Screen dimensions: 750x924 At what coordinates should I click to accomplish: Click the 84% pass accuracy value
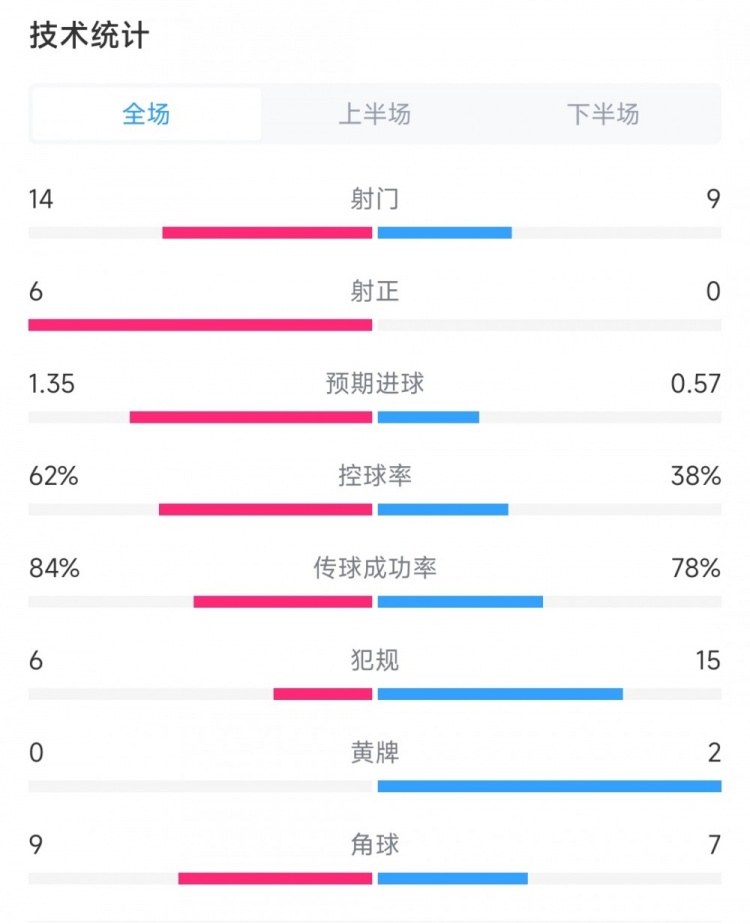pyautogui.click(x=54, y=568)
